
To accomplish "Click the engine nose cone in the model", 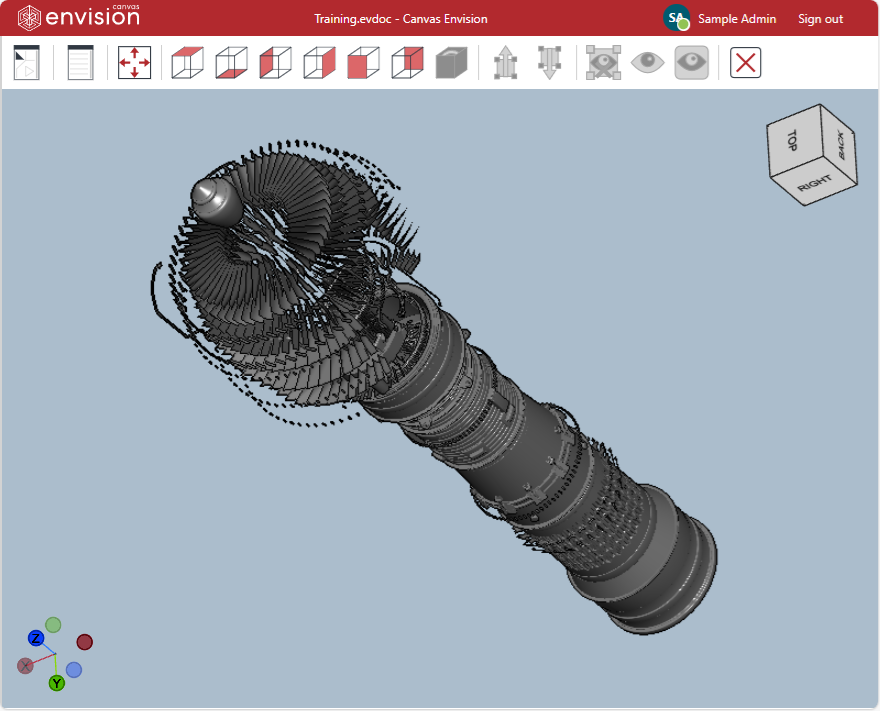I will pos(216,201).
